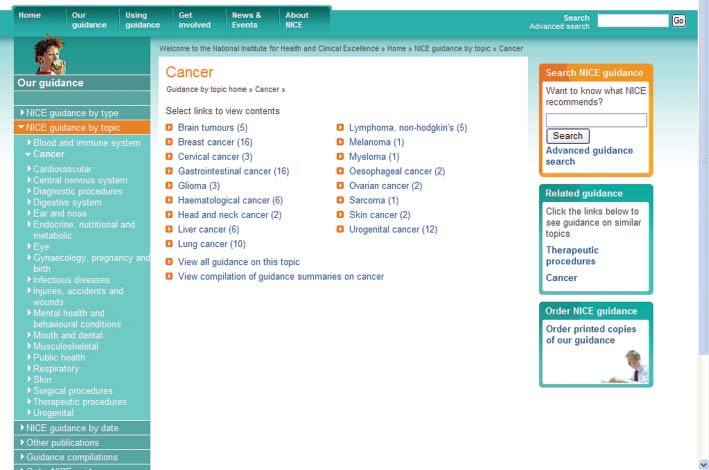Open the Home navigation tab
The width and height of the screenshot is (709, 470).
click(30, 15)
